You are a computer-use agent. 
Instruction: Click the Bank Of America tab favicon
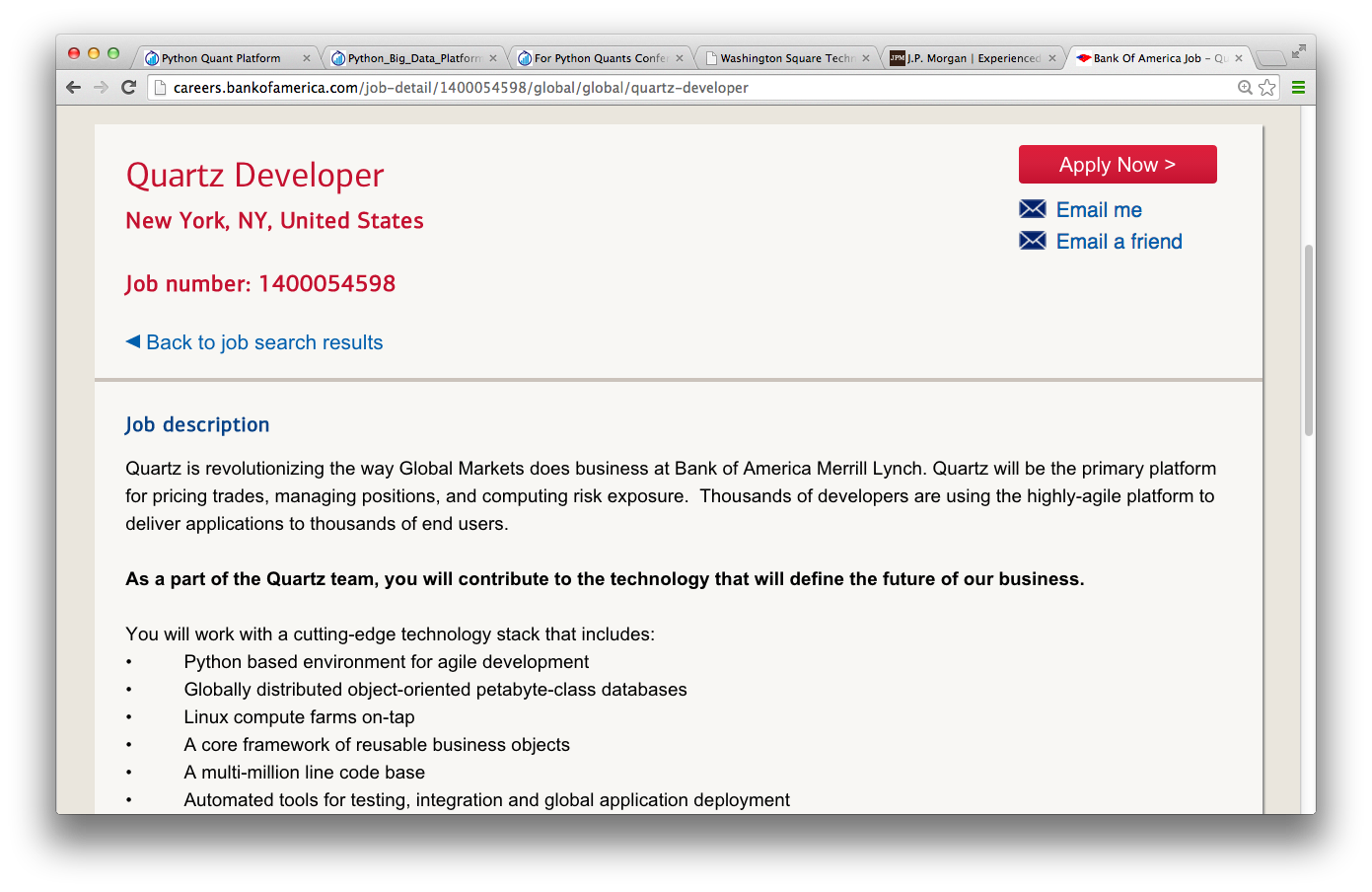[x=1084, y=58]
